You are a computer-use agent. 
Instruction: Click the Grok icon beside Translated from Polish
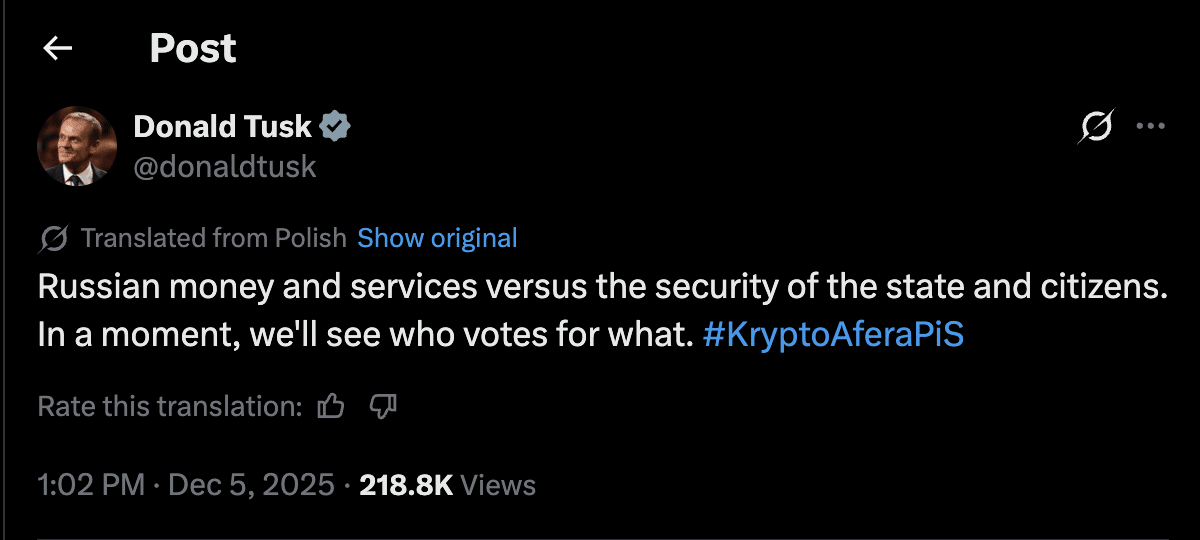click(x=53, y=238)
